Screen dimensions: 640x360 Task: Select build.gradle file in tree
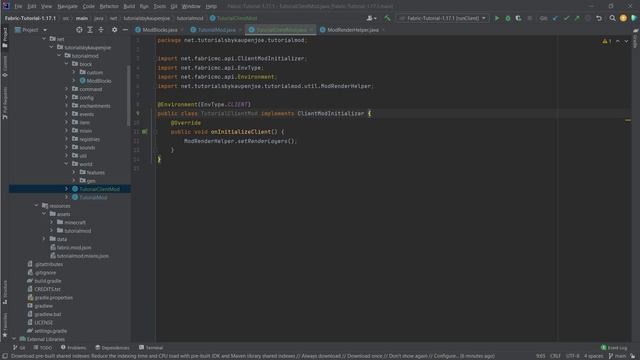[48, 281]
